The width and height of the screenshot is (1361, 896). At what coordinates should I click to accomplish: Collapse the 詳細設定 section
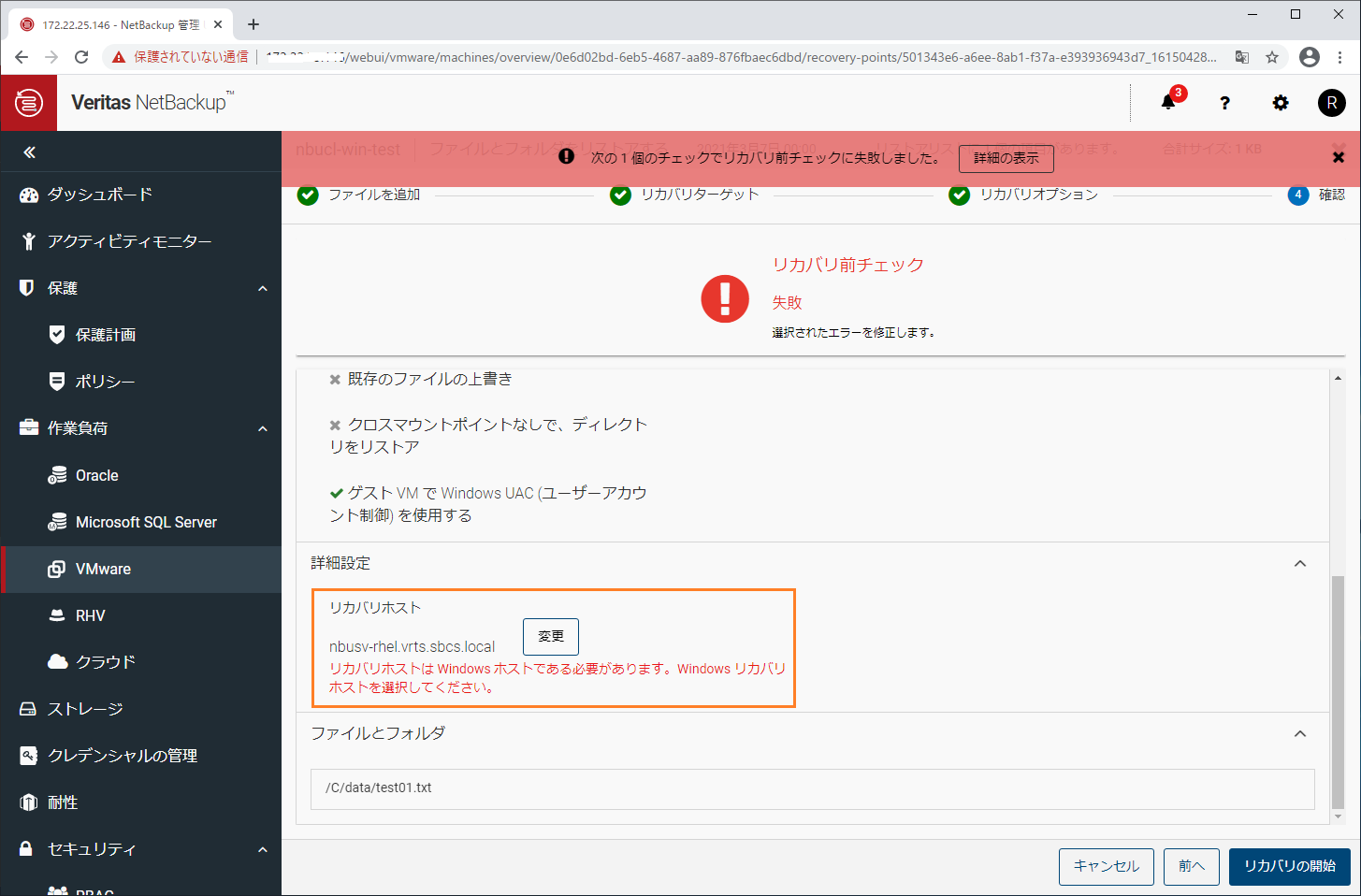point(1300,563)
